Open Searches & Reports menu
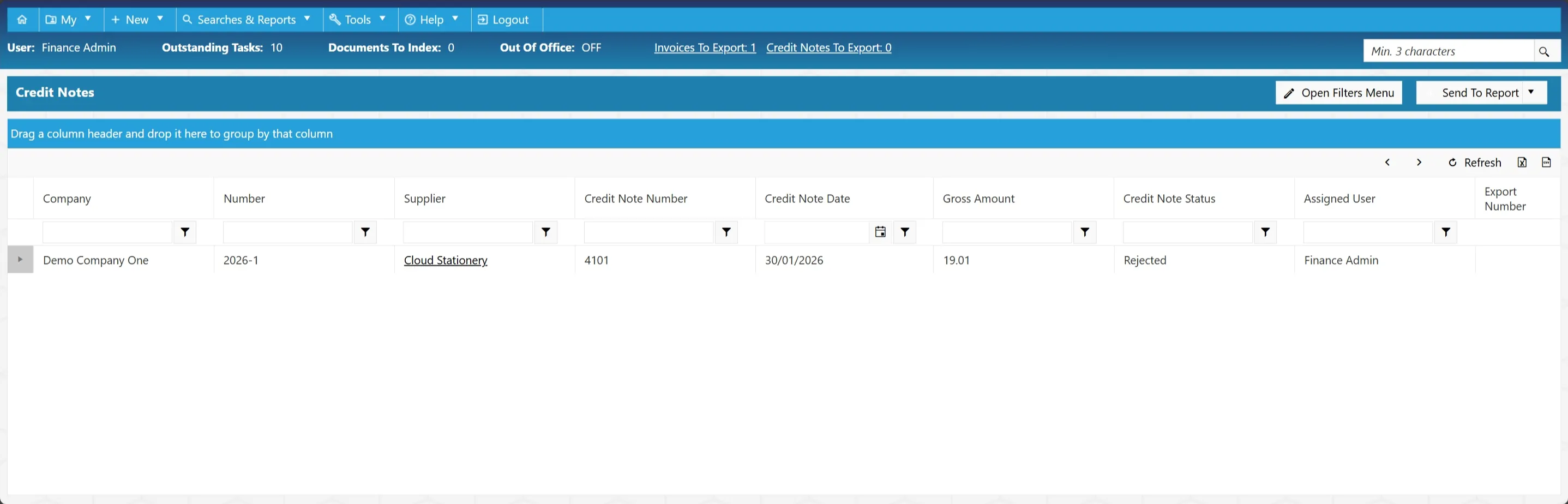Viewport: 1568px width, 504px height. click(248, 20)
